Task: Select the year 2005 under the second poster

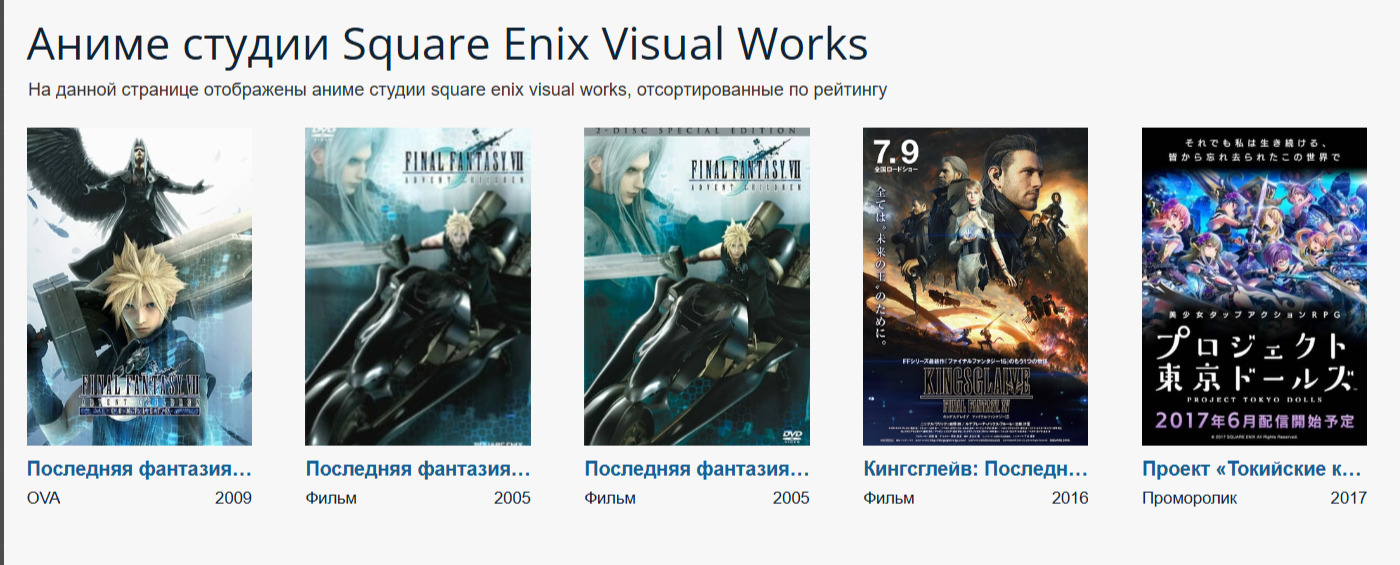Action: [512, 498]
